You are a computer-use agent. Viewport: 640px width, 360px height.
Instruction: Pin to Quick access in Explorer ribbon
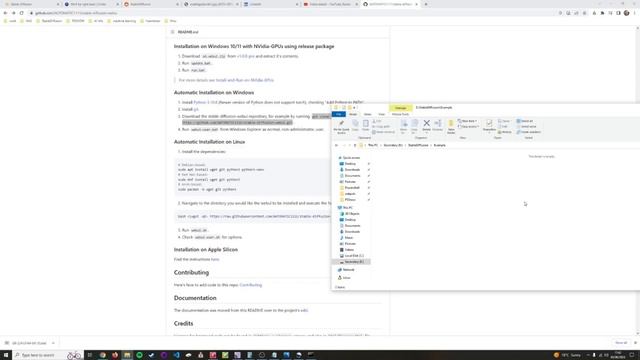pos(341,126)
